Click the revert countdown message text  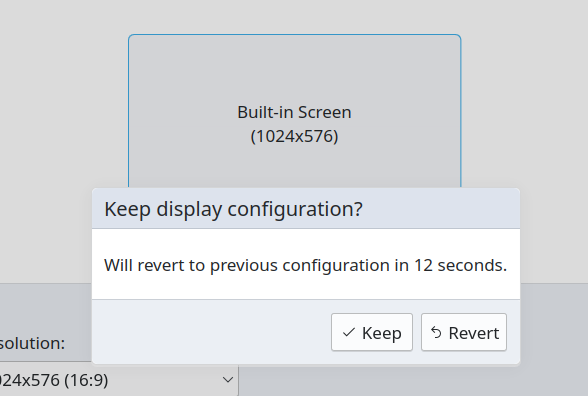coord(305,266)
